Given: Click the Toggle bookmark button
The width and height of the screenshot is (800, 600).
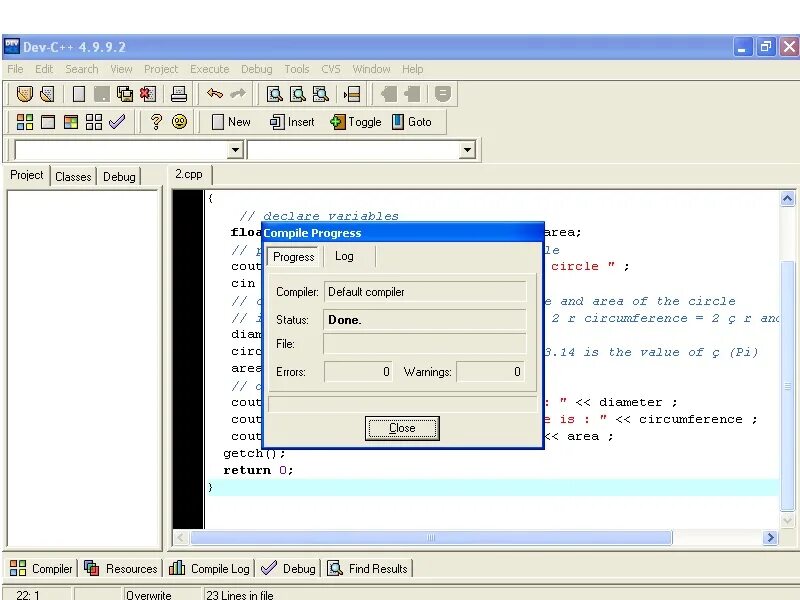Looking at the screenshot, I should coord(356,122).
